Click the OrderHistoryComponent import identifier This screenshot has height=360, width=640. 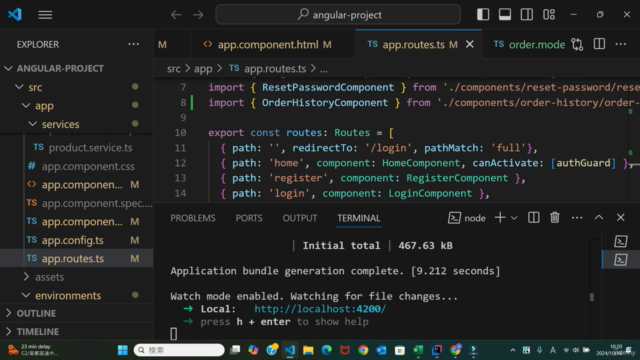(x=325, y=102)
